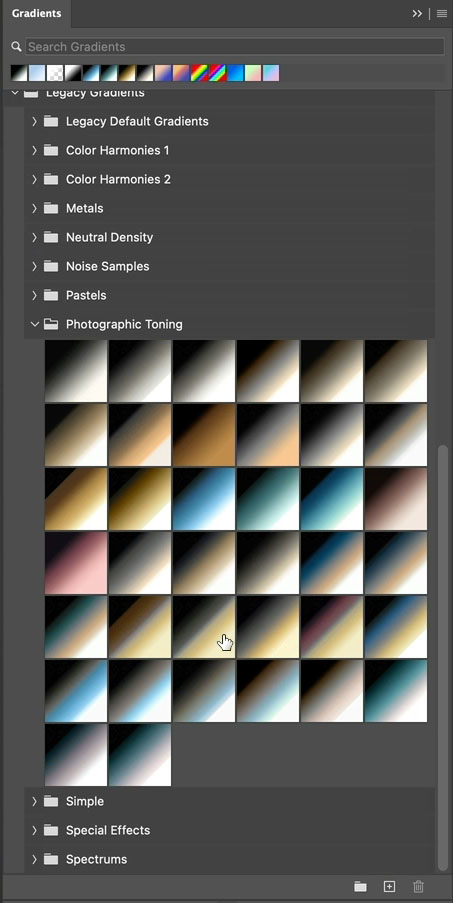Open the Gradients panel hamburger menu
The image size is (453, 903).
441,14
